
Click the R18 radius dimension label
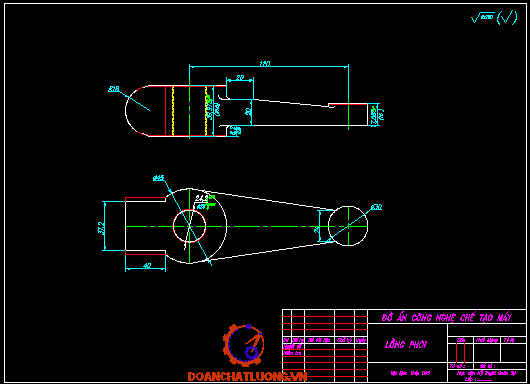click(x=114, y=89)
